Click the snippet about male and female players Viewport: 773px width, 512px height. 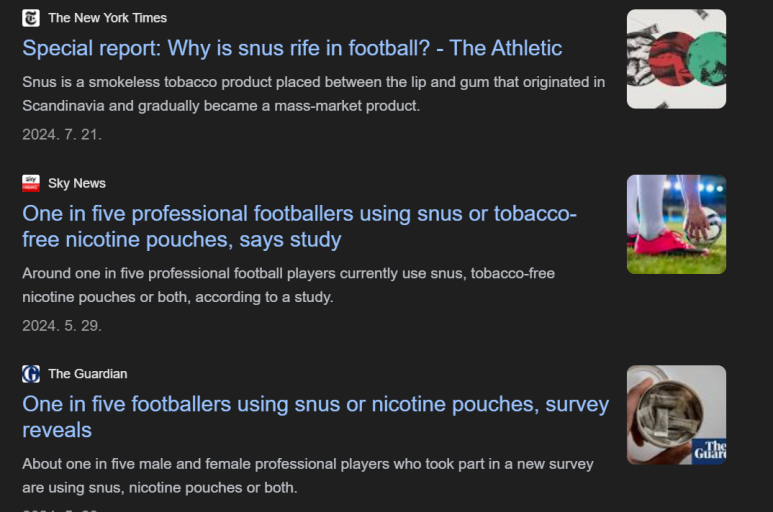pos(308,476)
